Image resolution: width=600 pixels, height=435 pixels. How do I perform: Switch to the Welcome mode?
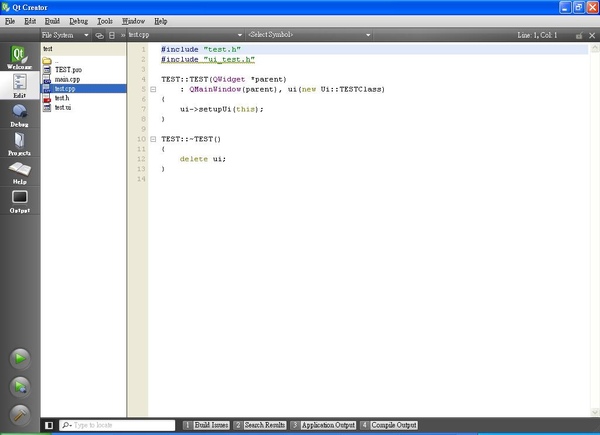[x=19, y=57]
